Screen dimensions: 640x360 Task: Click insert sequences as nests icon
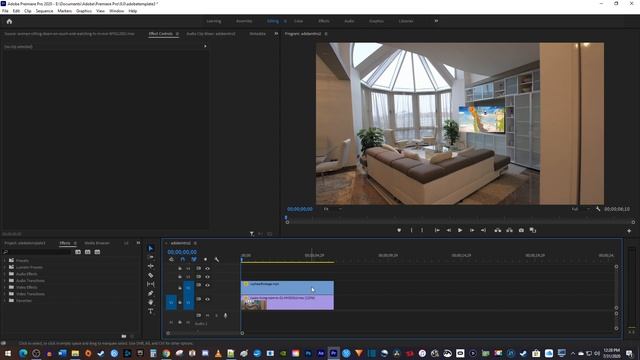click(171, 260)
